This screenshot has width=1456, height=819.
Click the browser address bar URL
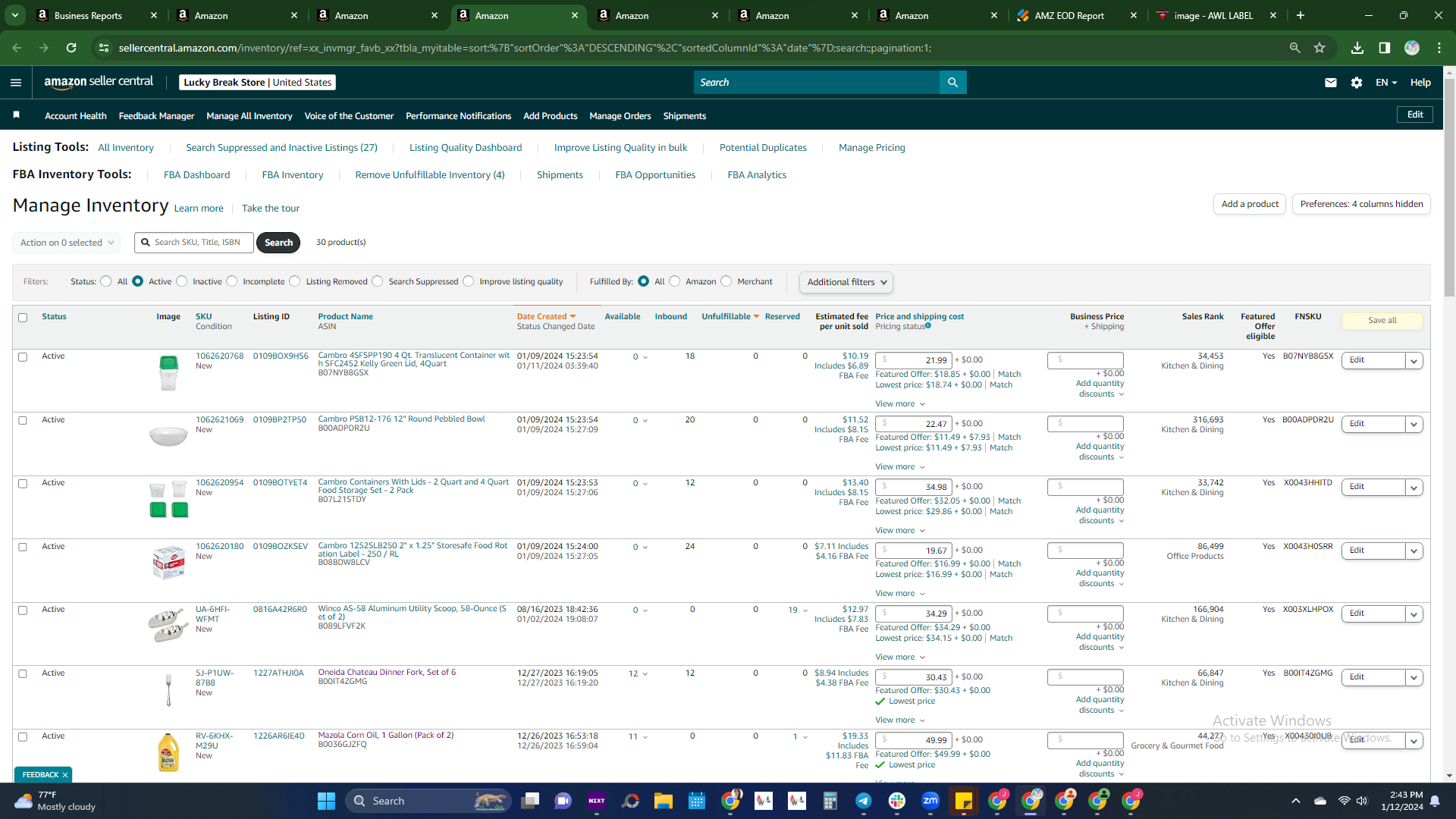[x=525, y=48]
